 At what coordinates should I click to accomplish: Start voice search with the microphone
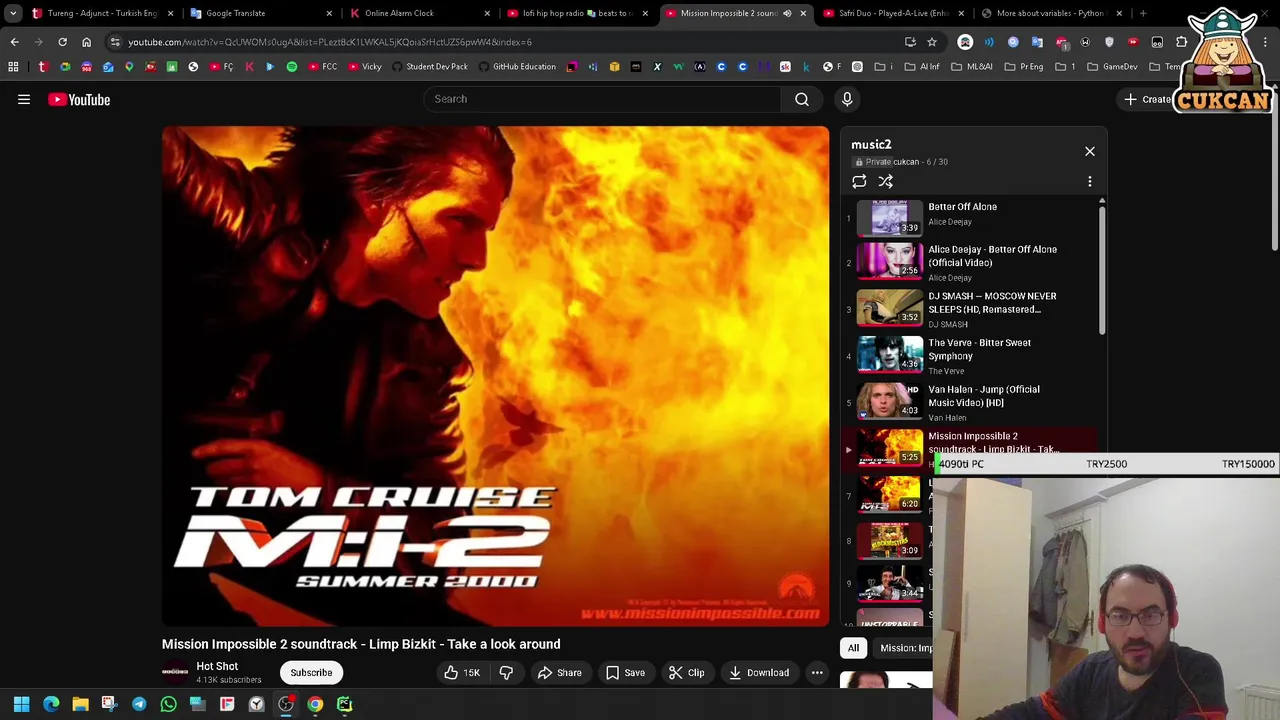pyautogui.click(x=847, y=99)
